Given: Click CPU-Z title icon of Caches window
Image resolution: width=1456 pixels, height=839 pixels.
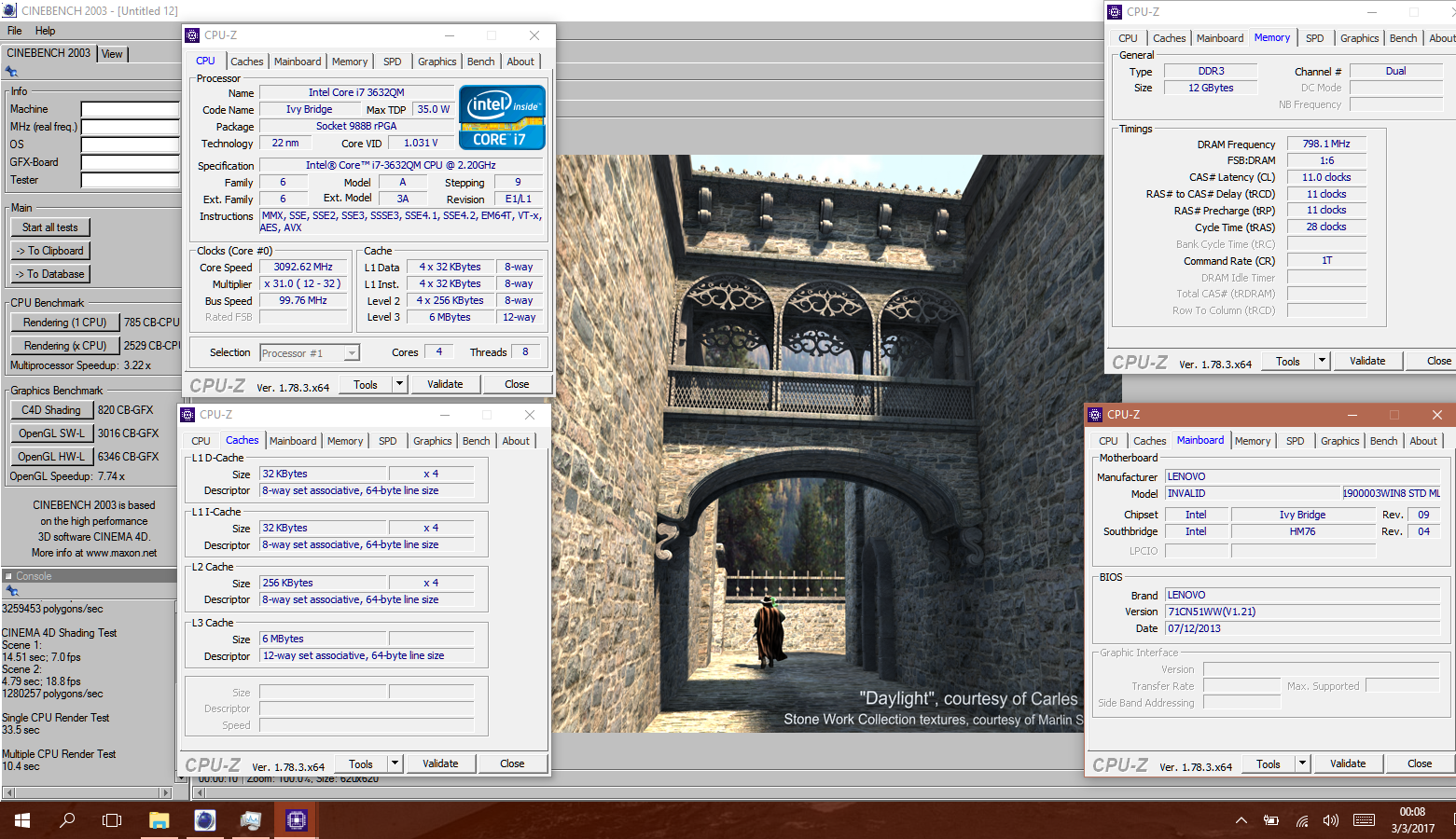Looking at the screenshot, I should click(x=187, y=415).
